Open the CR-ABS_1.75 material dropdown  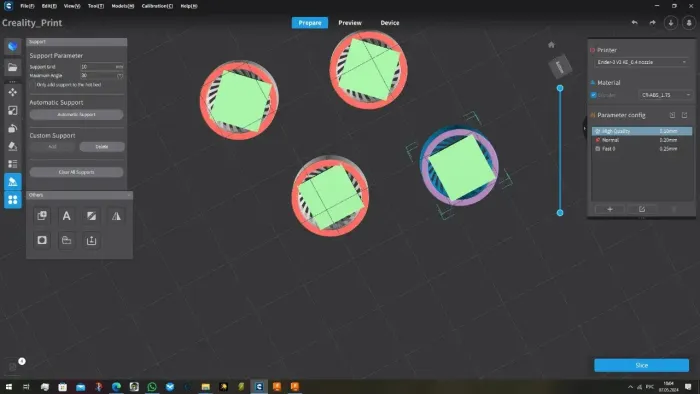[665, 95]
